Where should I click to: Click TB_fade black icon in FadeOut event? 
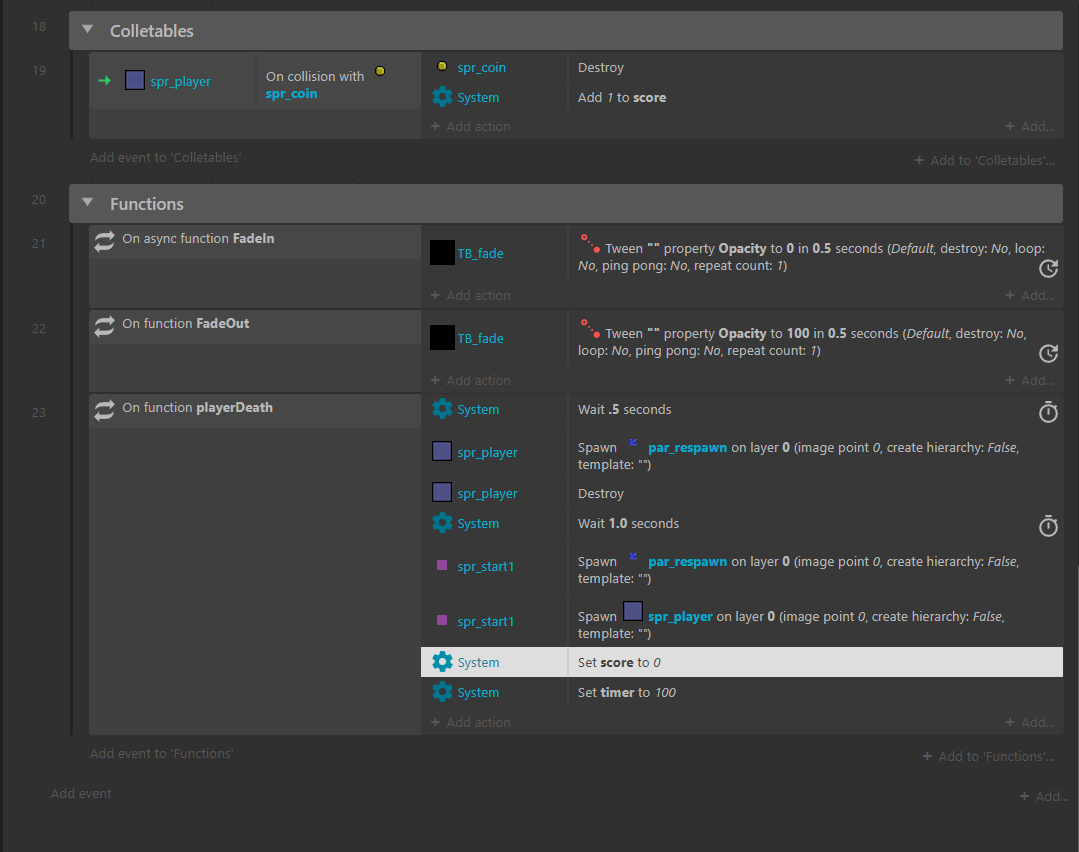pos(442,337)
